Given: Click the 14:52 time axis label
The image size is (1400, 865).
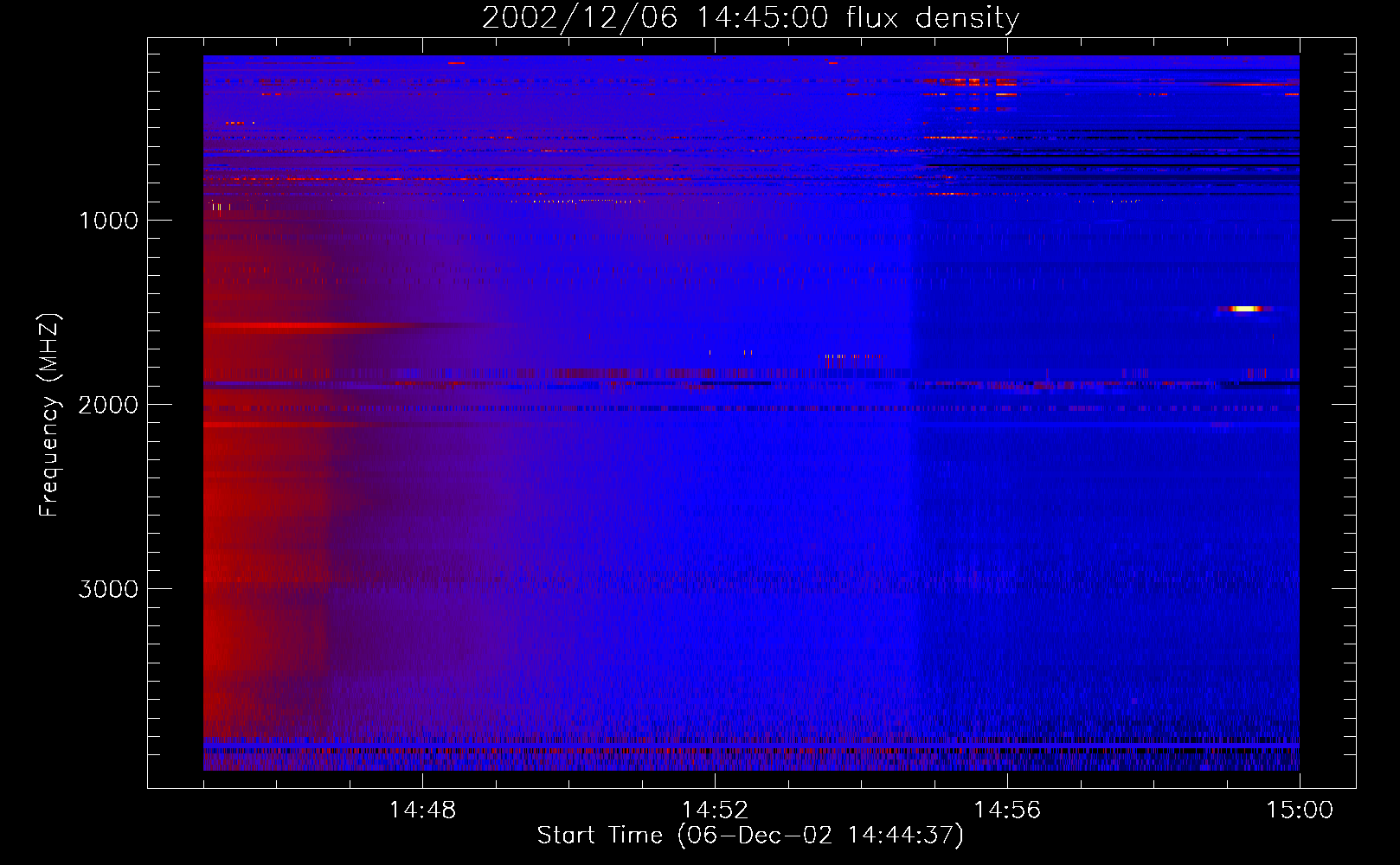Looking at the screenshot, I should point(715,811).
